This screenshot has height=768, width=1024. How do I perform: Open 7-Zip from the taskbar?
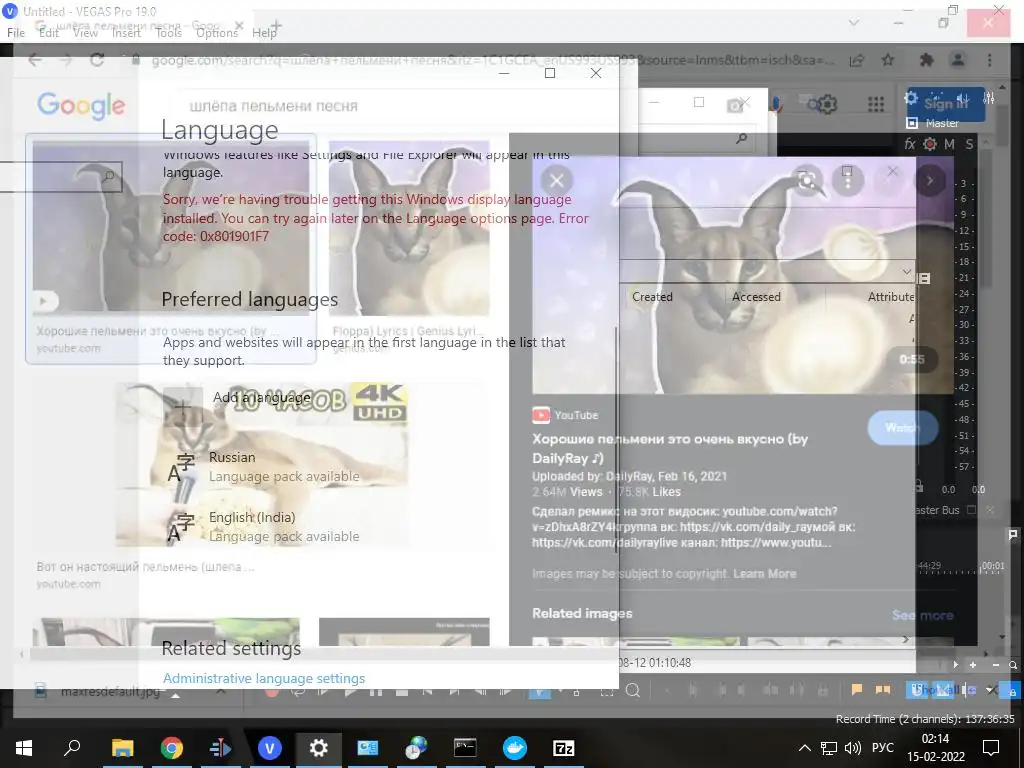tap(564, 748)
